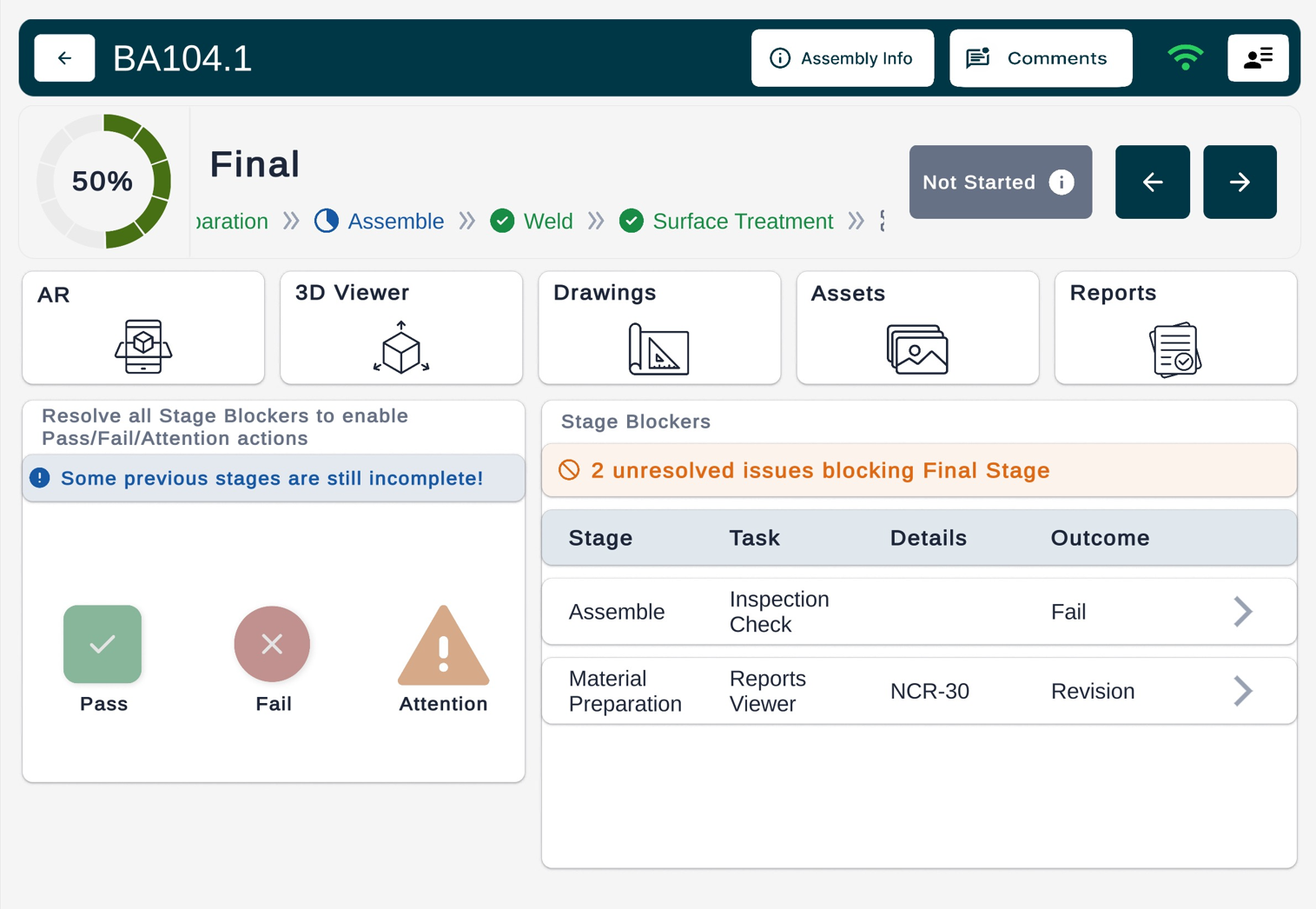Flag stage with Attention warning triangle
The height and width of the screenshot is (909, 1316).
click(x=443, y=647)
